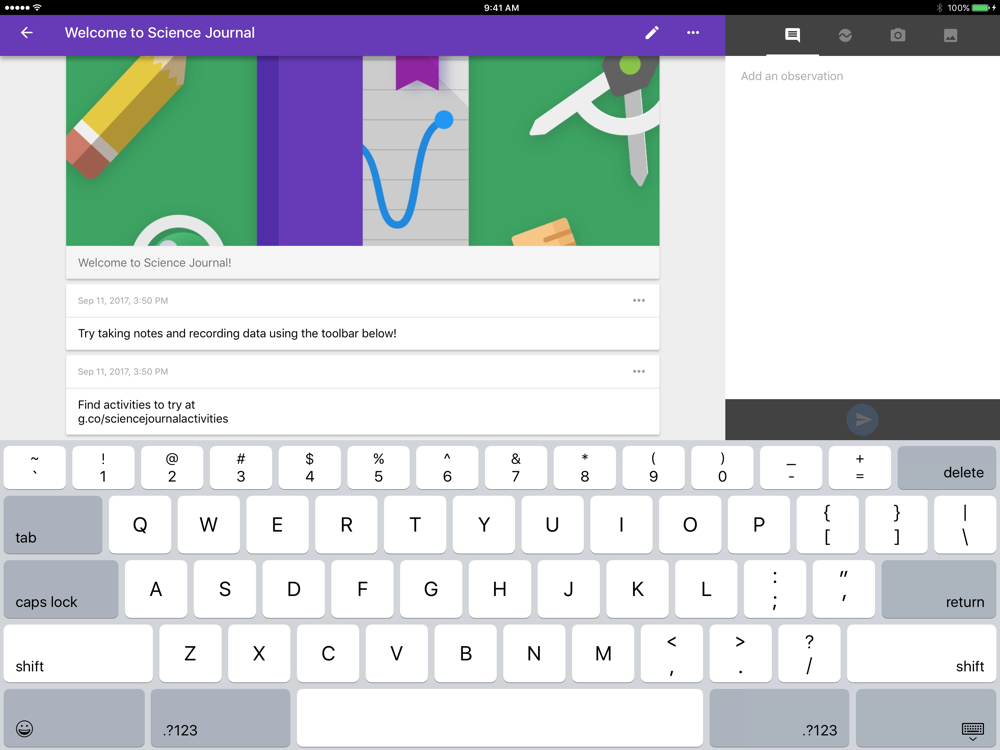
Task: Tap the battery indicator in status bar
Action: (x=982, y=8)
